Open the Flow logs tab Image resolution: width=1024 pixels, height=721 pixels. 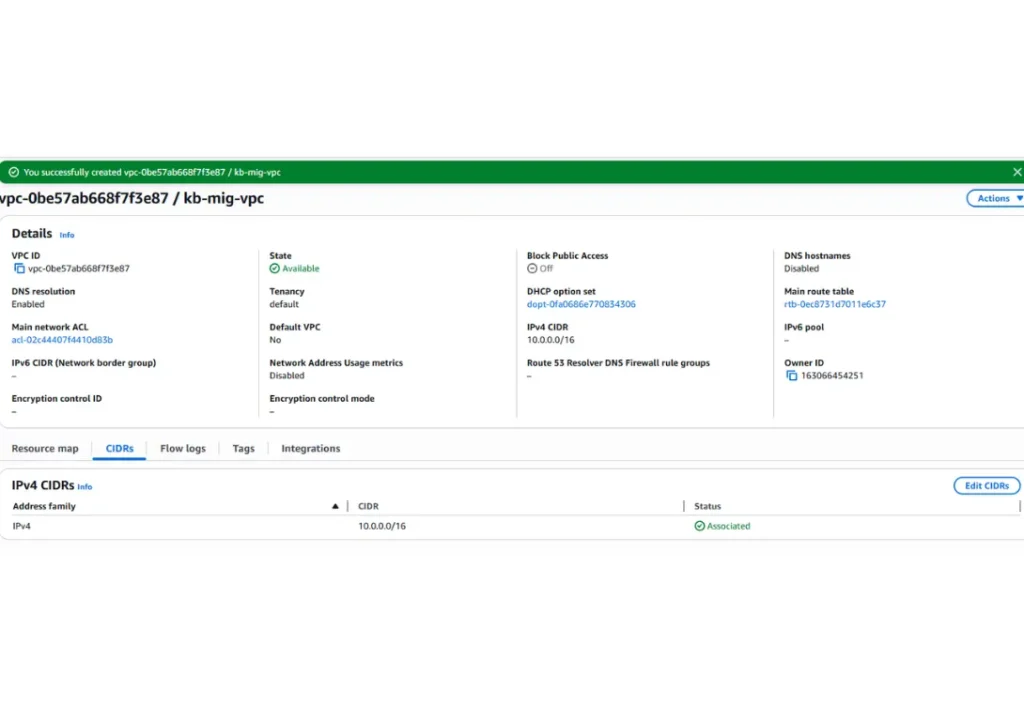pyautogui.click(x=183, y=449)
